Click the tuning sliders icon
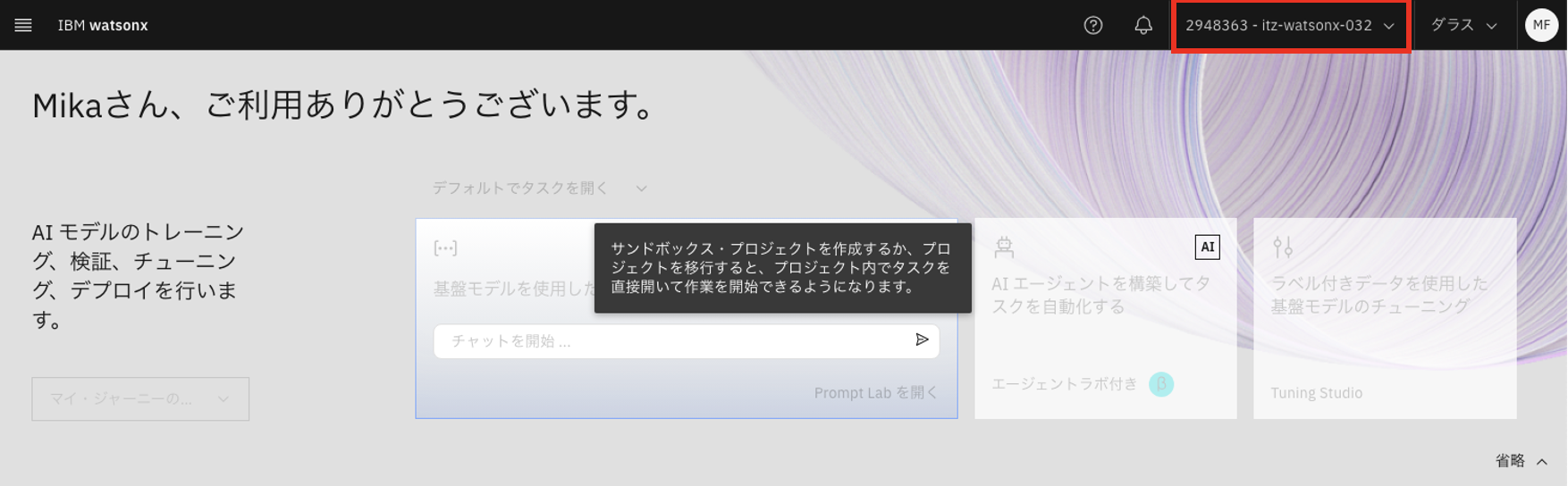Viewport: 1568px width, 486px height. tap(1283, 247)
